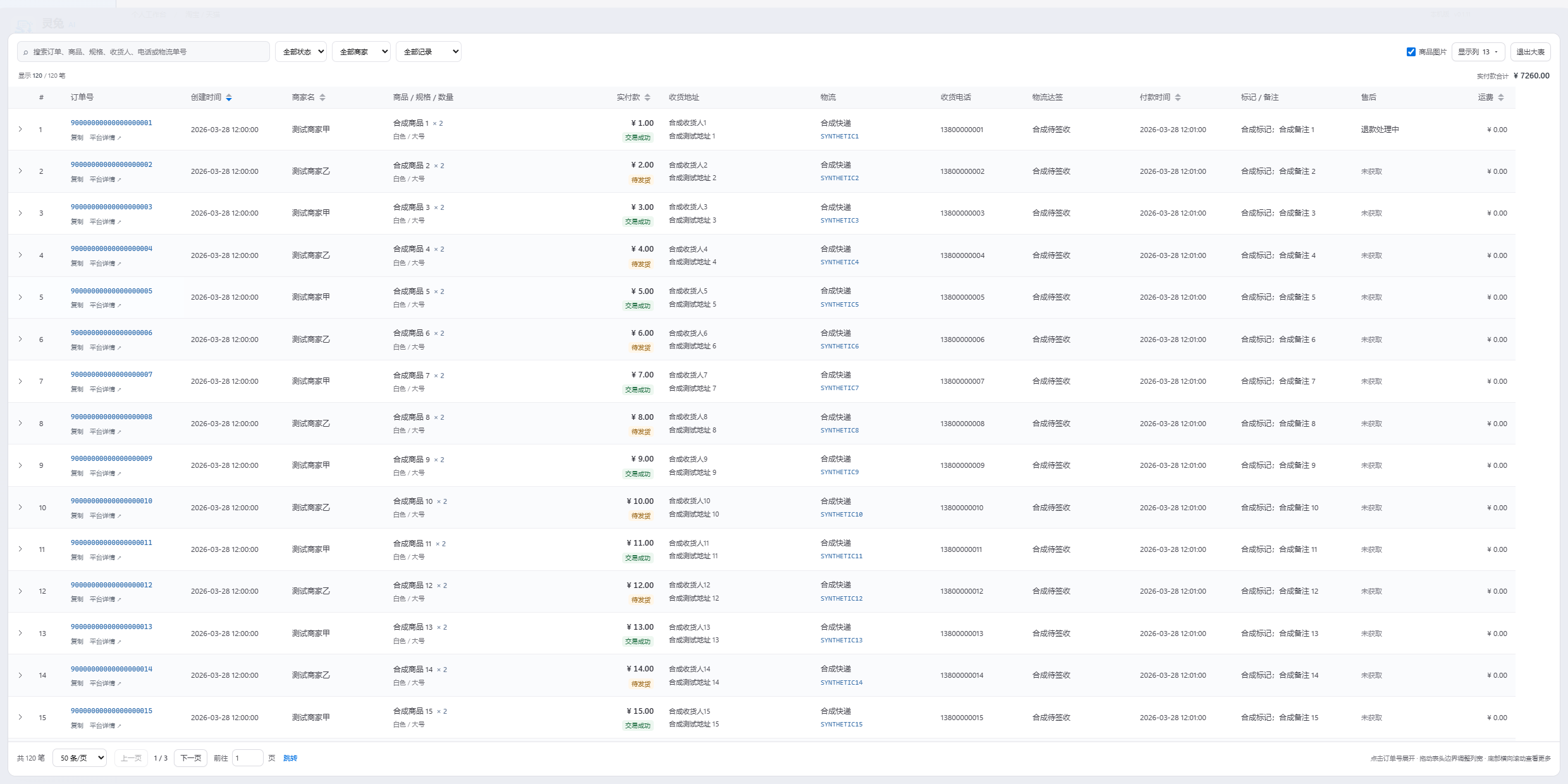Expand order row 15 with chevron
This screenshot has width=1568, height=784.
(20, 717)
